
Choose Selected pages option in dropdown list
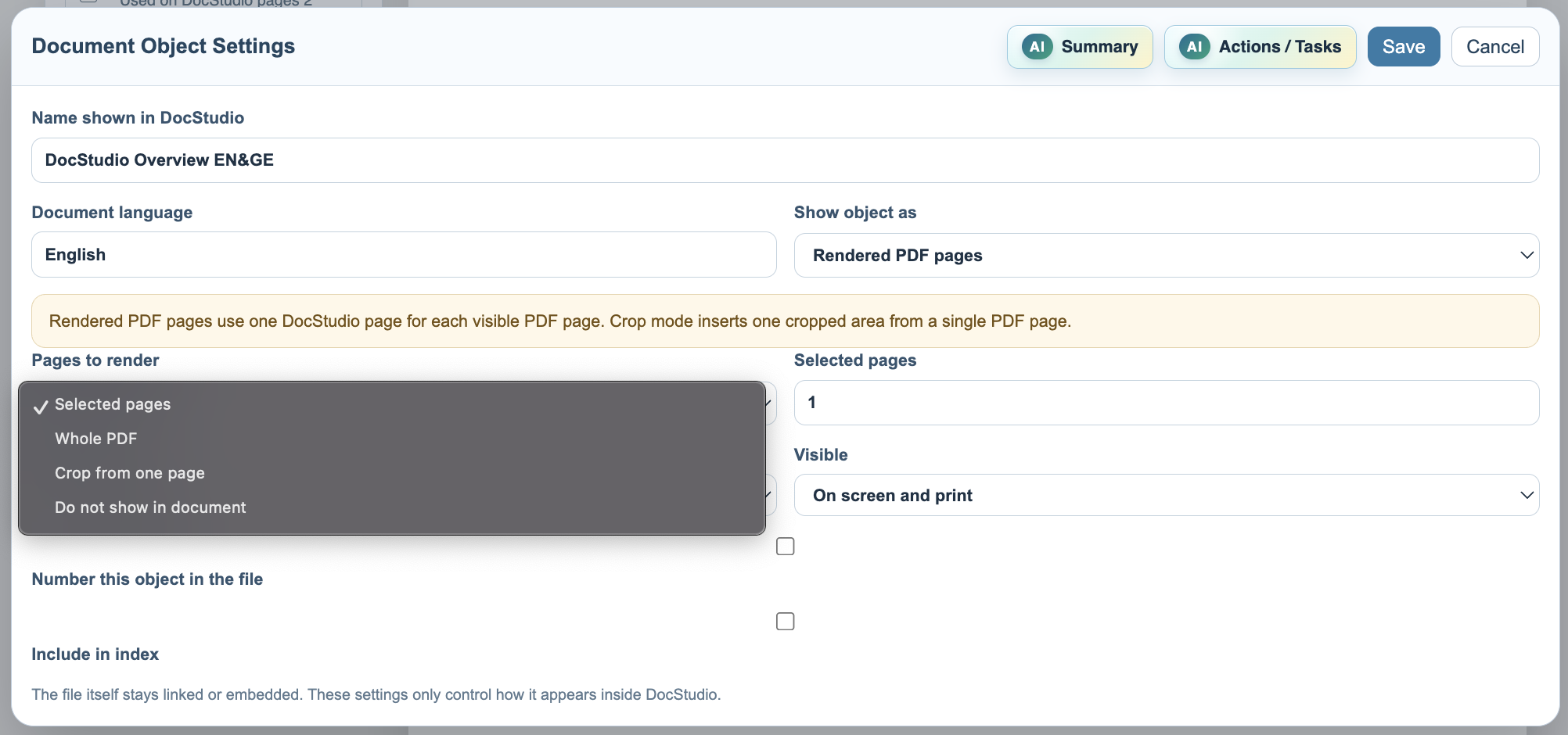391,404
